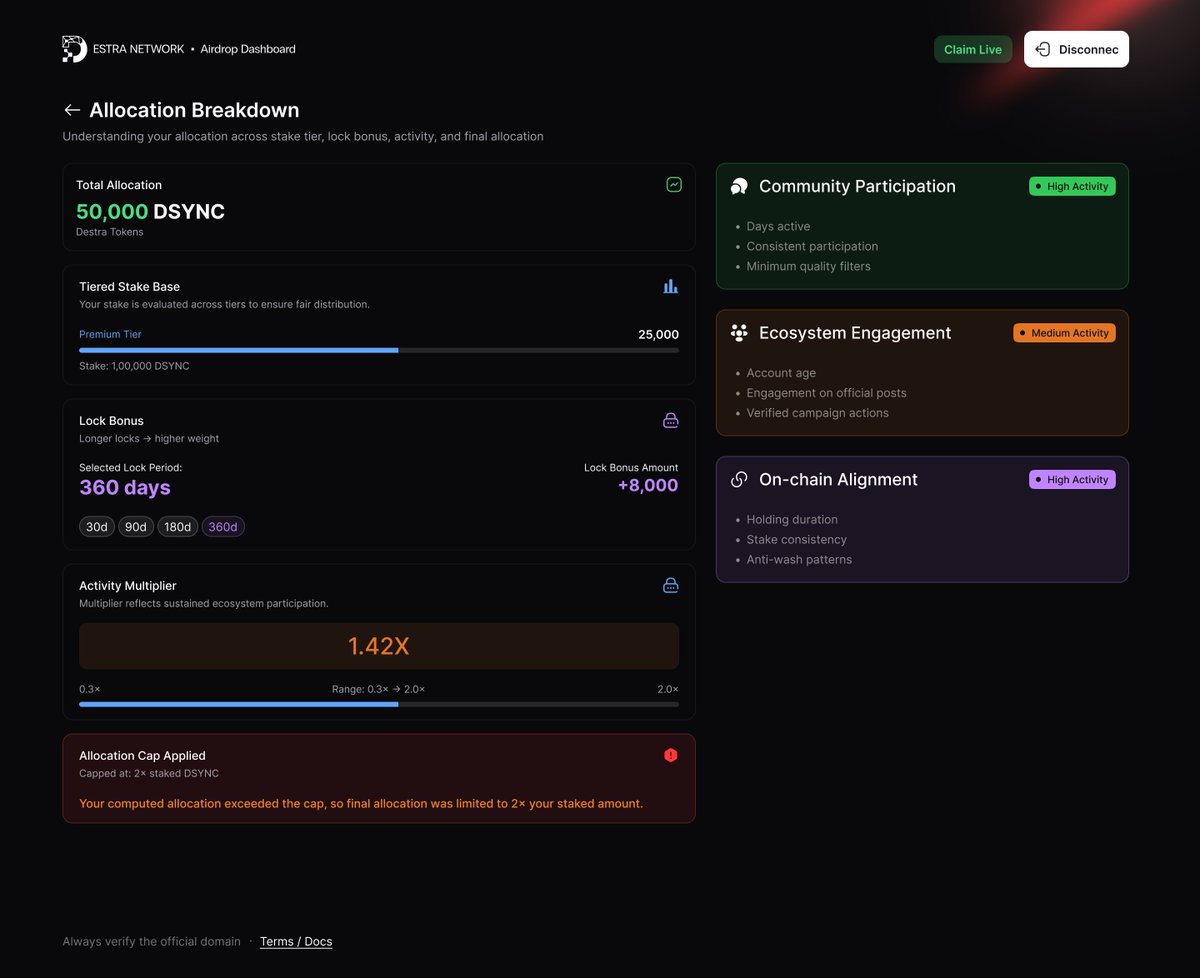Viewport: 1200px width, 978px height.
Task: Click the Community Participation chat icon
Action: [739, 186]
